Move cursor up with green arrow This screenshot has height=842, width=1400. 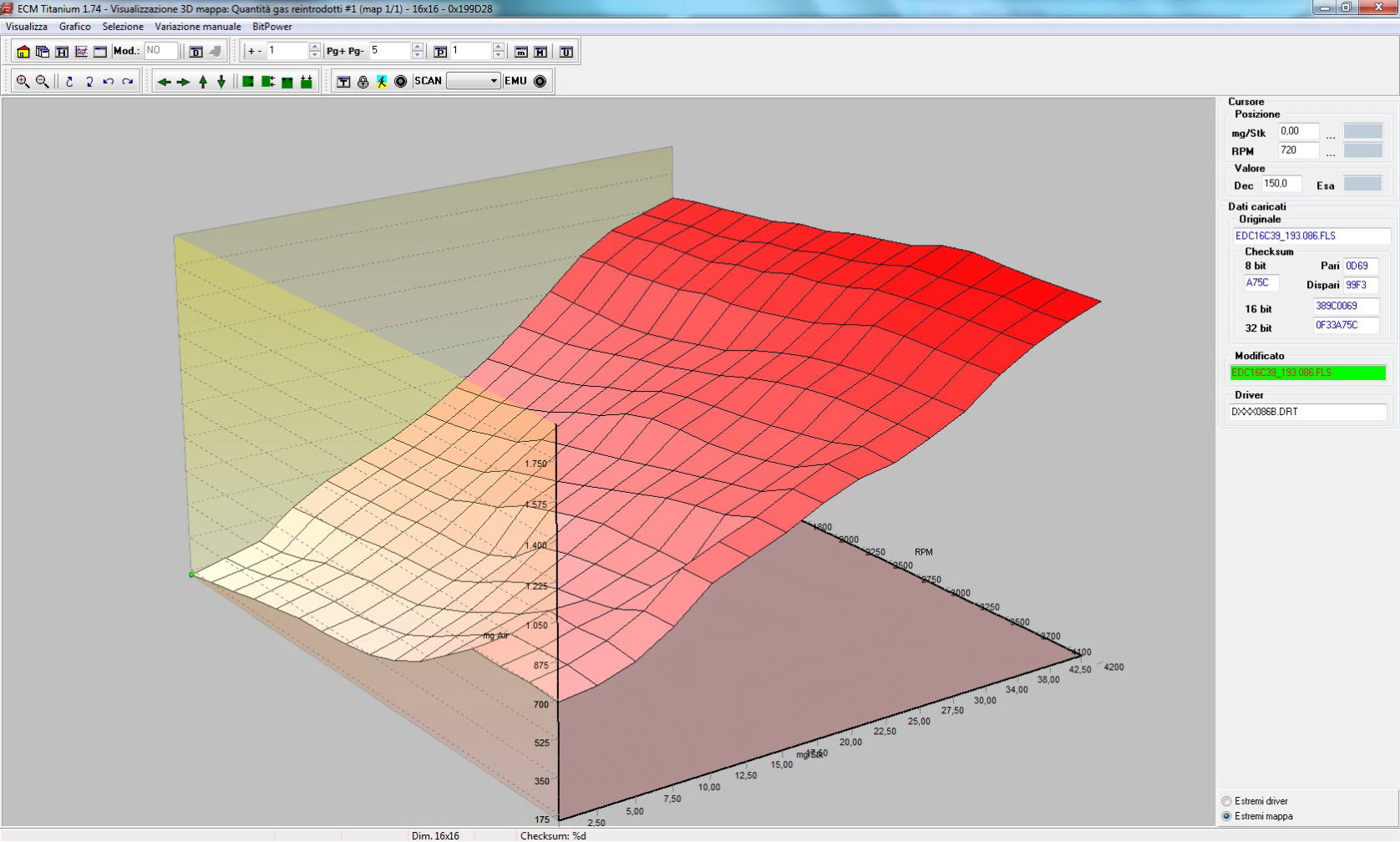[x=202, y=82]
